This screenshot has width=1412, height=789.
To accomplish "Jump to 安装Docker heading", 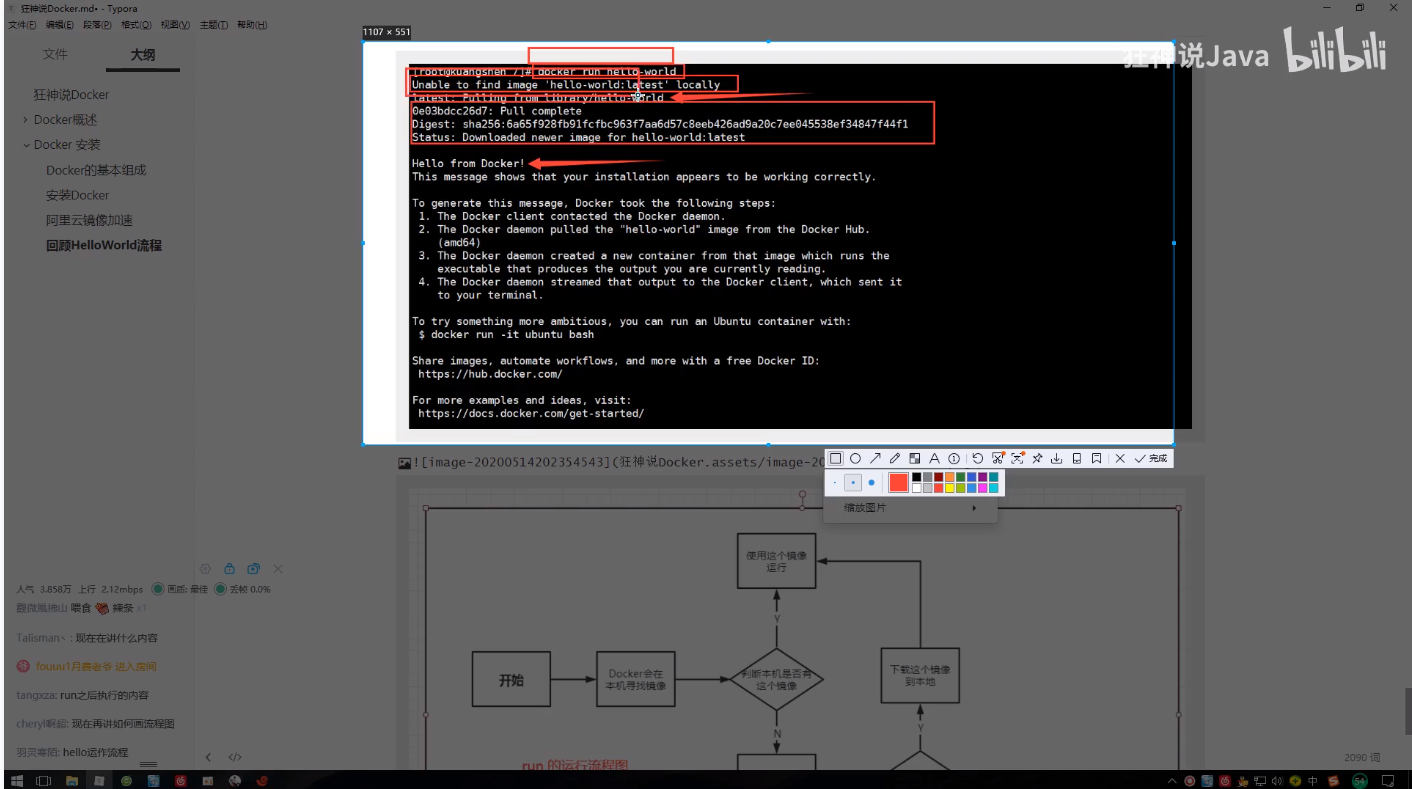I will coord(77,195).
